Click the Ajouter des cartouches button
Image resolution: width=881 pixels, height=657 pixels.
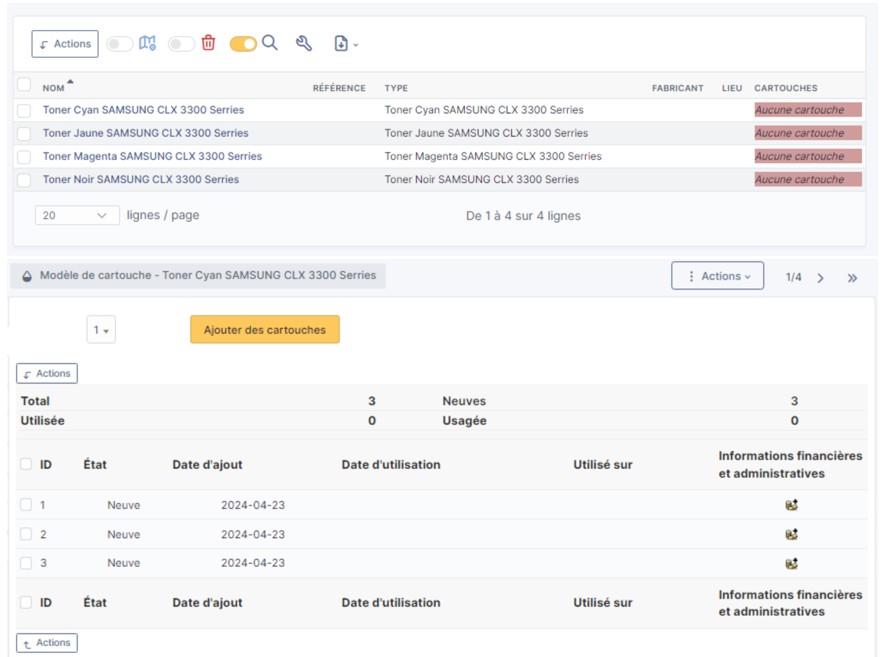[x=264, y=330]
